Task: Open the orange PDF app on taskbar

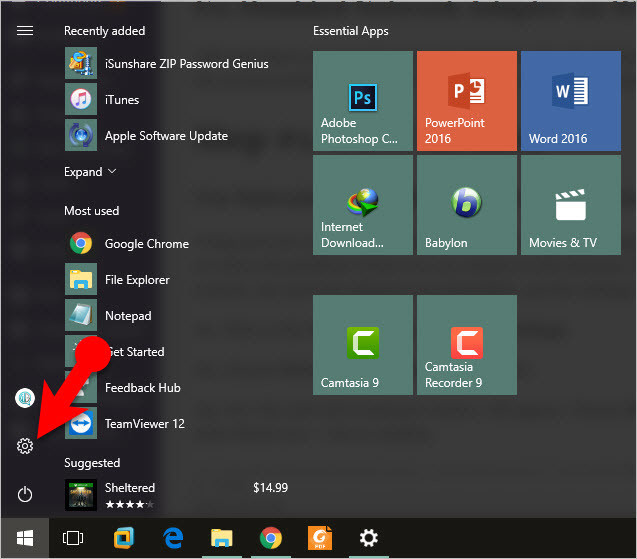Action: point(320,538)
